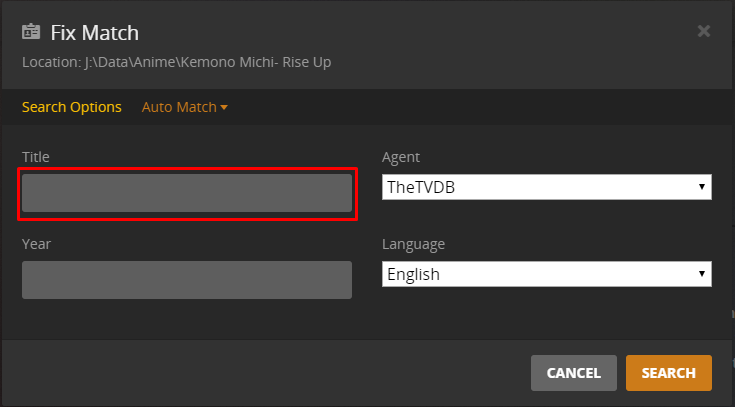Click the Location path for Kemono Michi

coord(177,62)
